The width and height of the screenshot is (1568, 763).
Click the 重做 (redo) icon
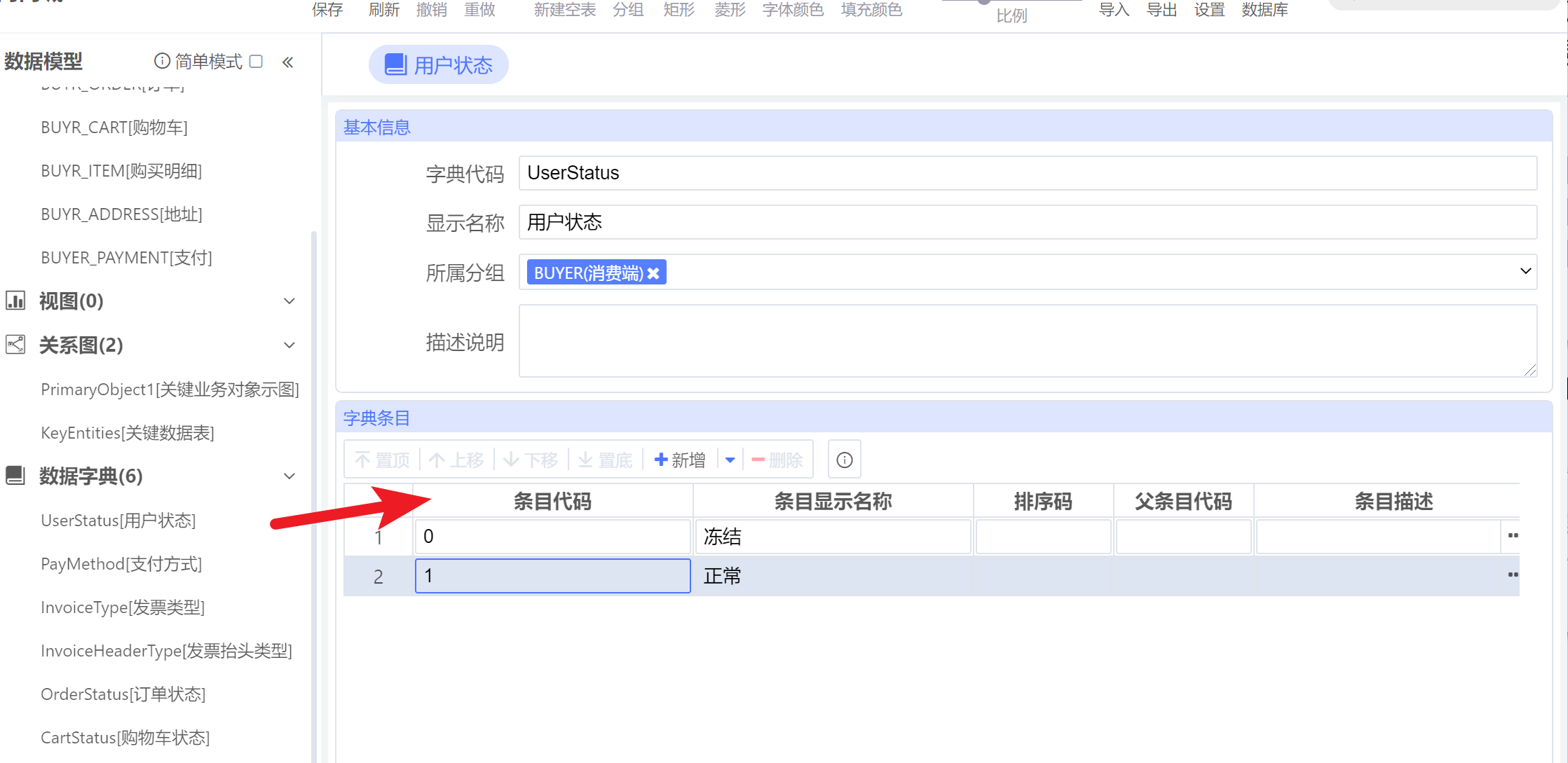pyautogui.click(x=479, y=9)
